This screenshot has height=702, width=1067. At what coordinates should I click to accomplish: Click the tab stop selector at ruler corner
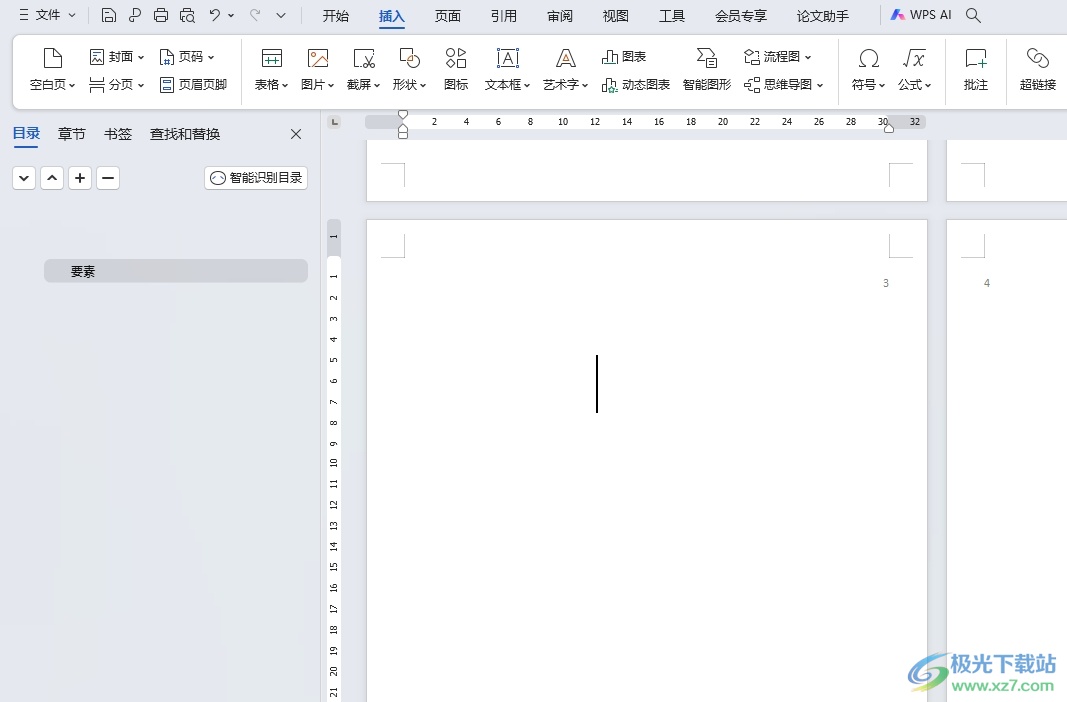point(334,122)
